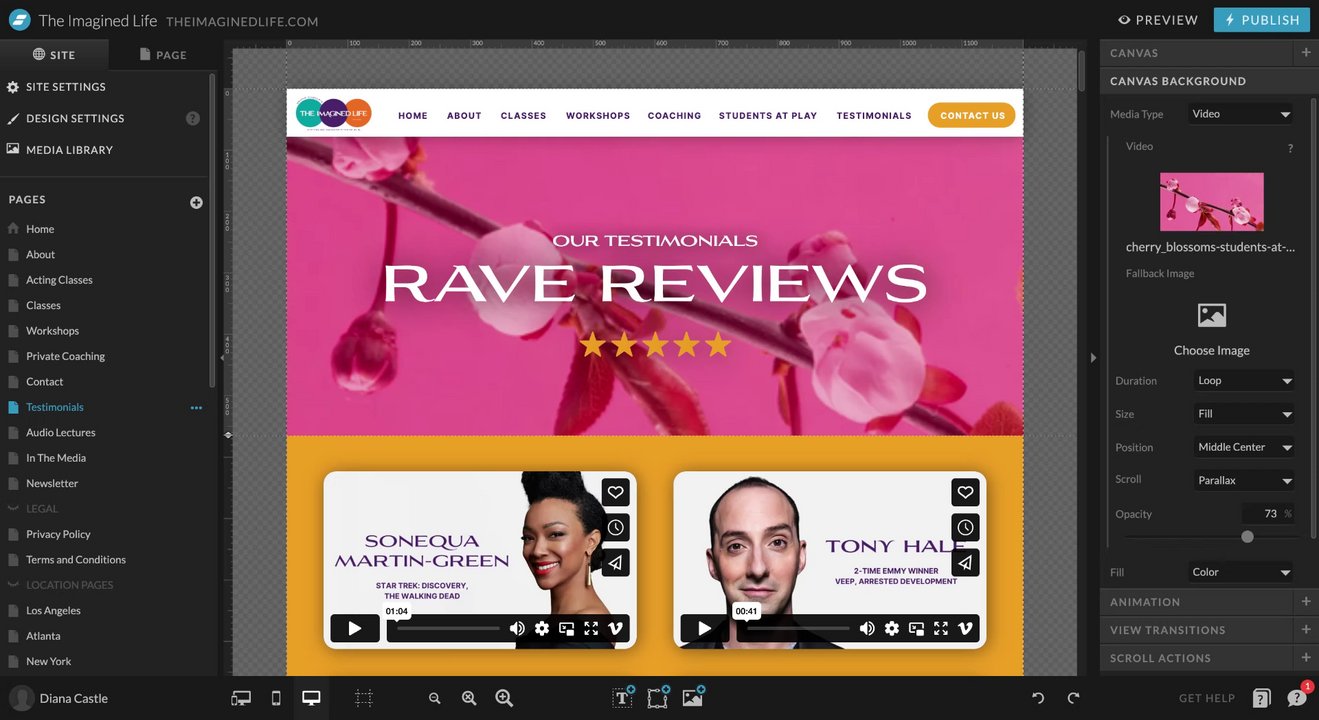Click Choose Image for fallback
The image size is (1319, 720).
[x=1212, y=329]
